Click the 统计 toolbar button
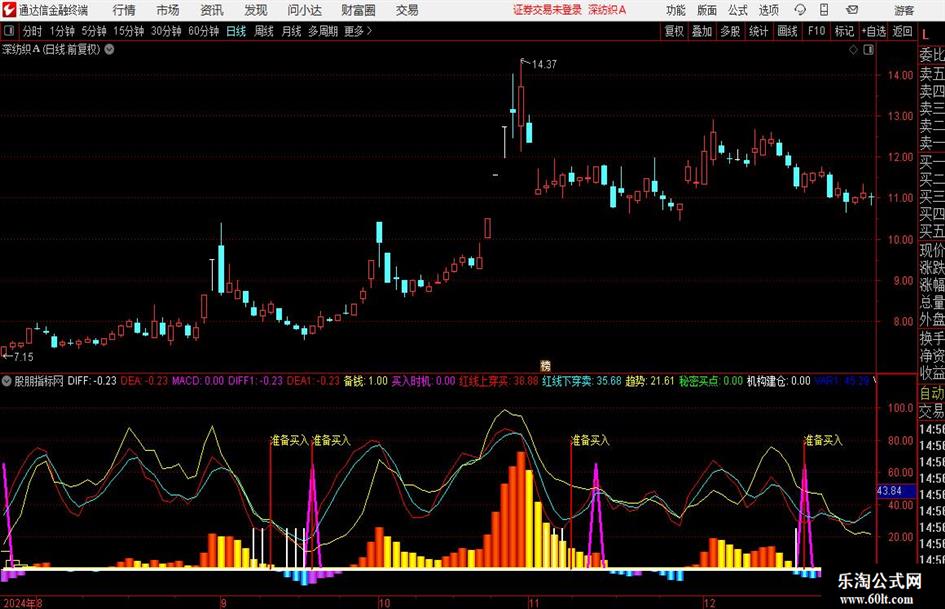This screenshot has height=609, width=945. pos(758,31)
